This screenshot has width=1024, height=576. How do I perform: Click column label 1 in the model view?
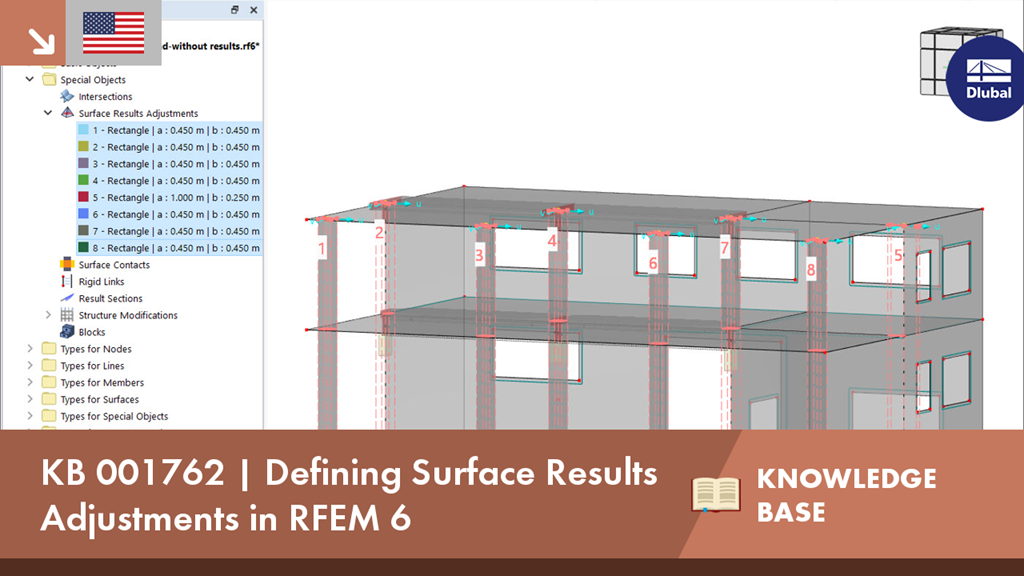point(321,248)
